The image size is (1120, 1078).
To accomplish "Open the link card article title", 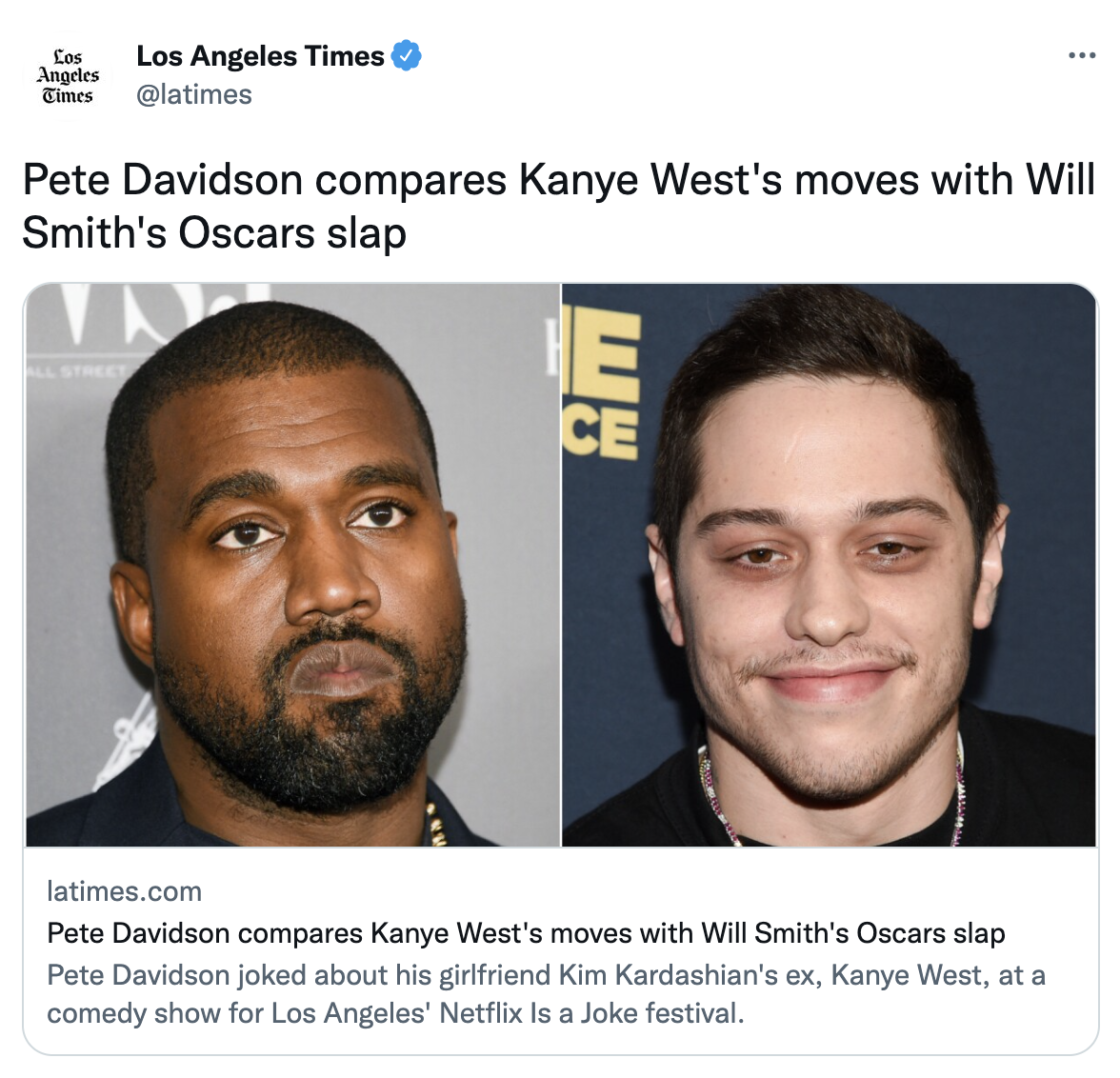I will pos(526,933).
